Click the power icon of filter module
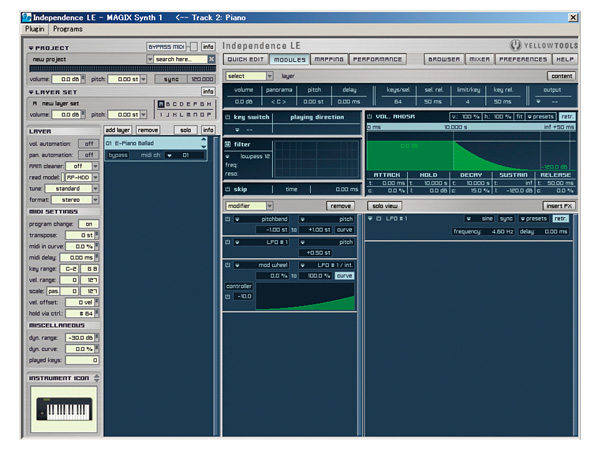Viewport: 600px width, 450px height. tap(228, 144)
